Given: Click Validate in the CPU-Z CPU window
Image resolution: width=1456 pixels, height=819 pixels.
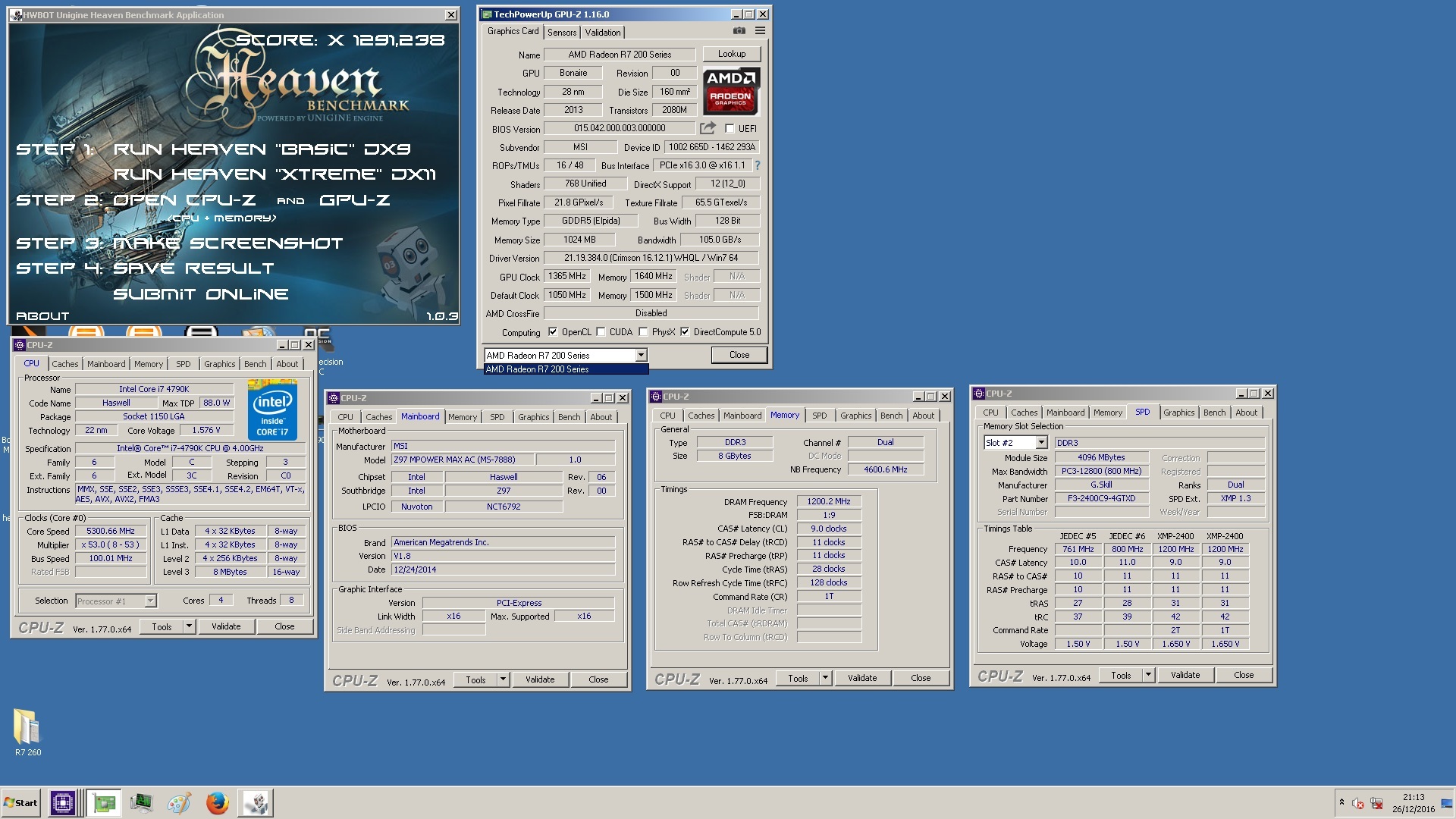Looking at the screenshot, I should [x=226, y=626].
